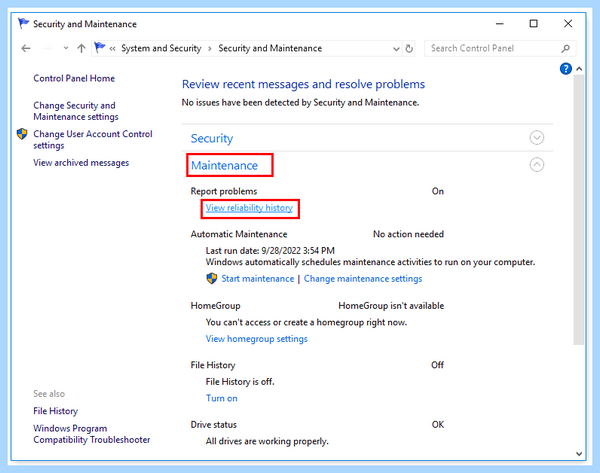This screenshot has height=473, width=600.
Task: Click the Back navigation arrow
Action: pos(26,48)
